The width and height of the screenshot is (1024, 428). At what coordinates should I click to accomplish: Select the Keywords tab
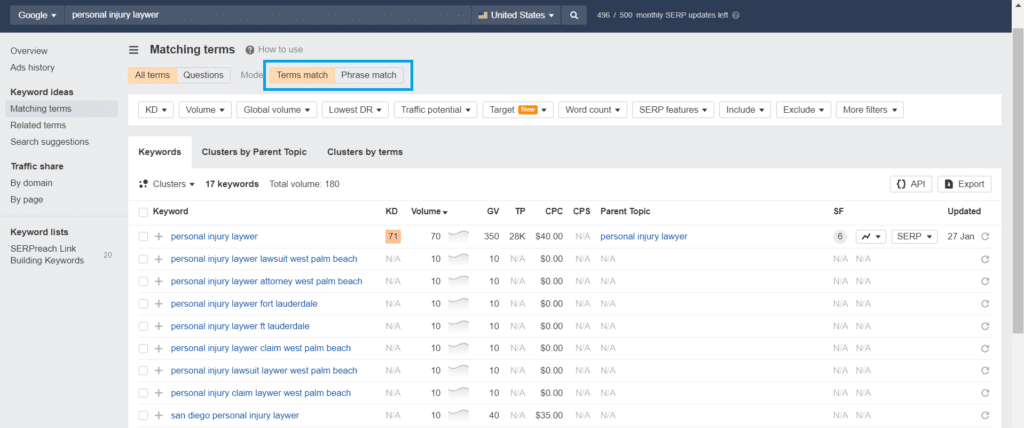pyautogui.click(x=160, y=152)
